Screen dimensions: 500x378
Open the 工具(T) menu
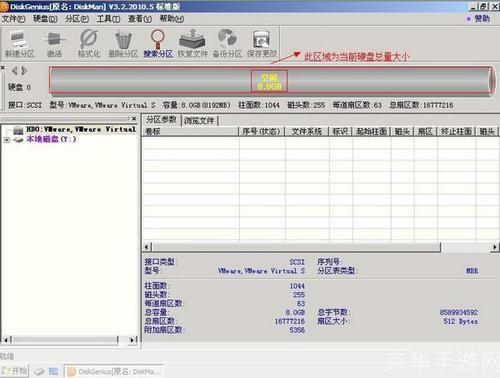pos(108,19)
